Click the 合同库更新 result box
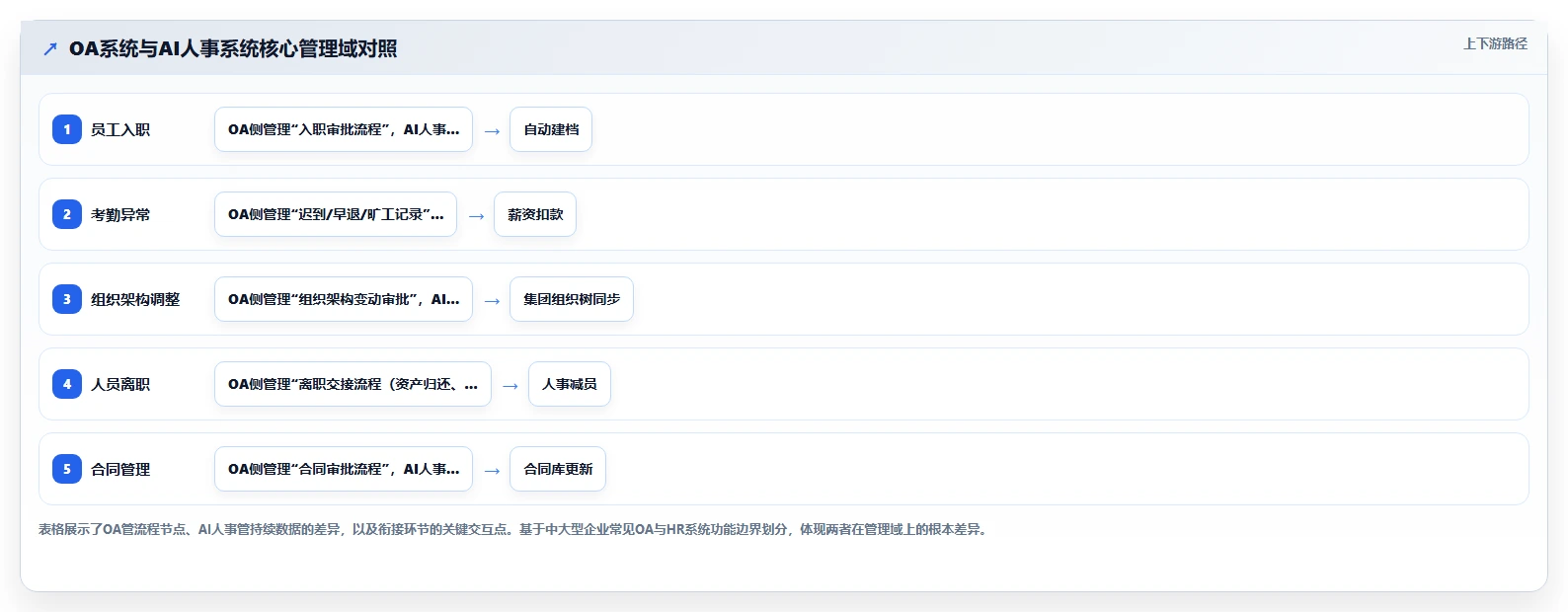The width and height of the screenshot is (1568, 612). pos(558,469)
